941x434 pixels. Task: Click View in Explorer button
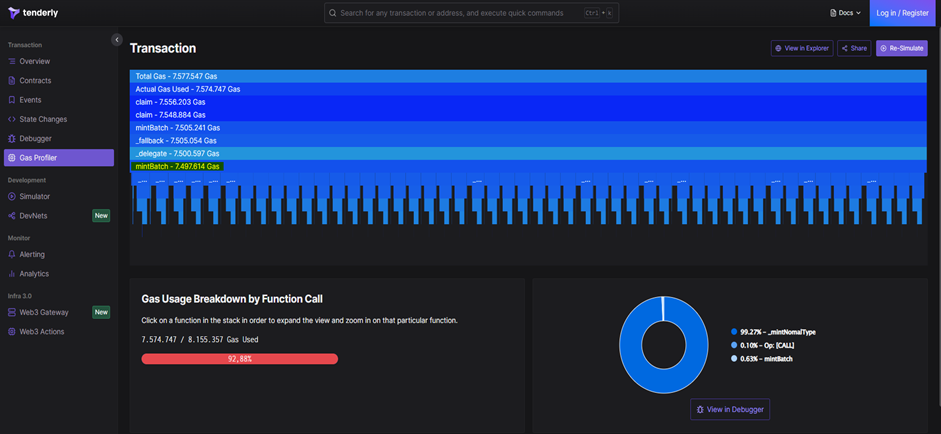click(x=802, y=48)
